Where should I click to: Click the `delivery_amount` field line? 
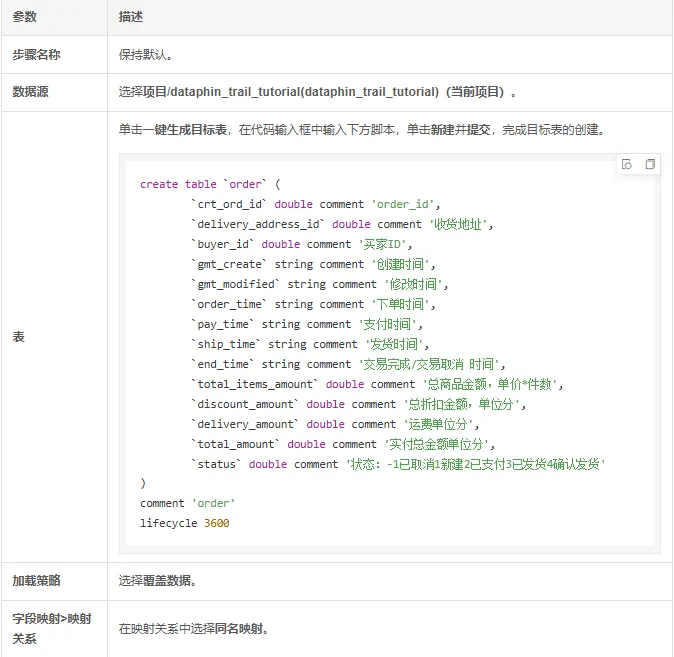click(x=335, y=424)
